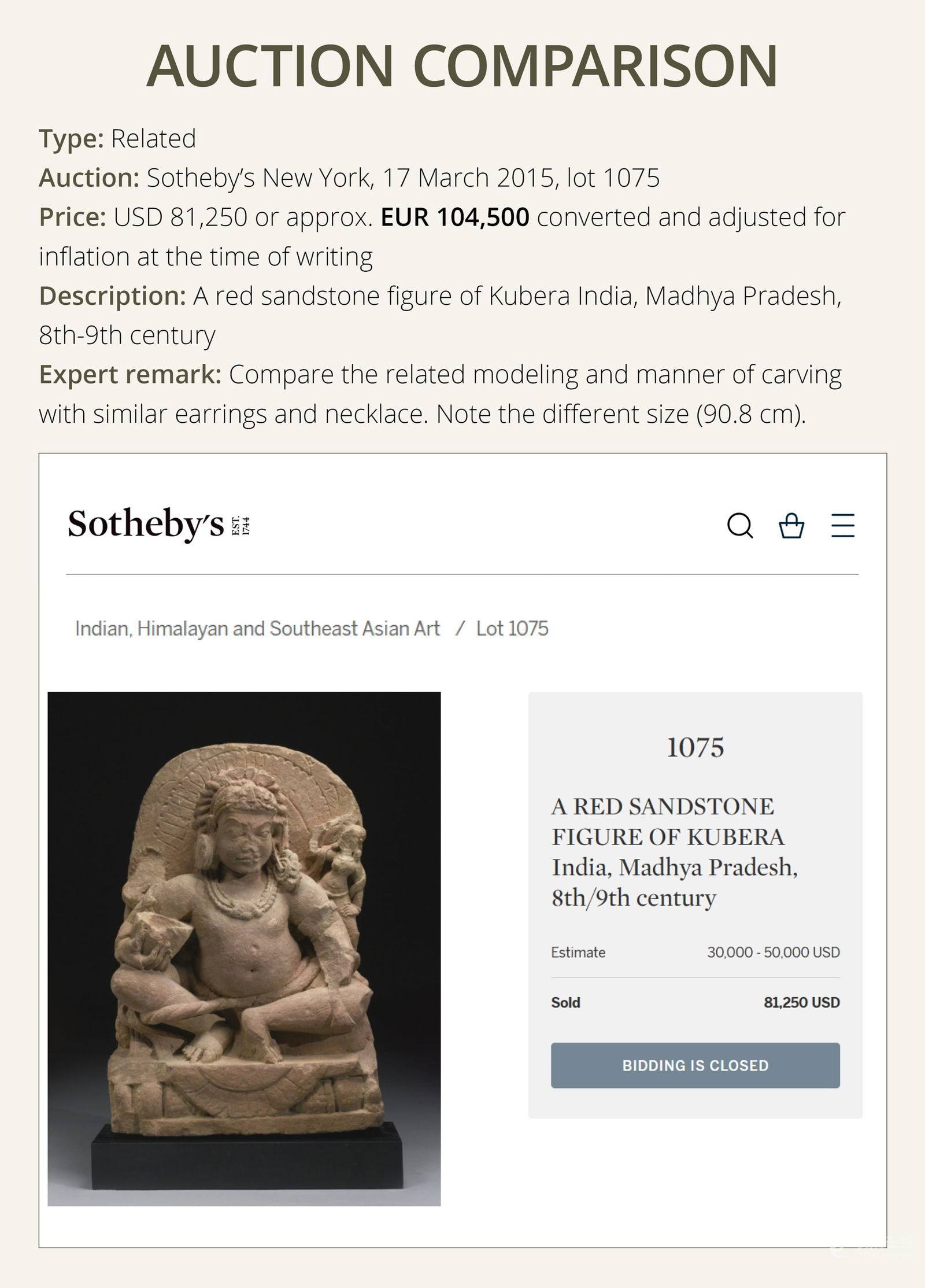Click the Sold 81,250 USD amount
The image size is (925, 1288).
click(801, 1002)
